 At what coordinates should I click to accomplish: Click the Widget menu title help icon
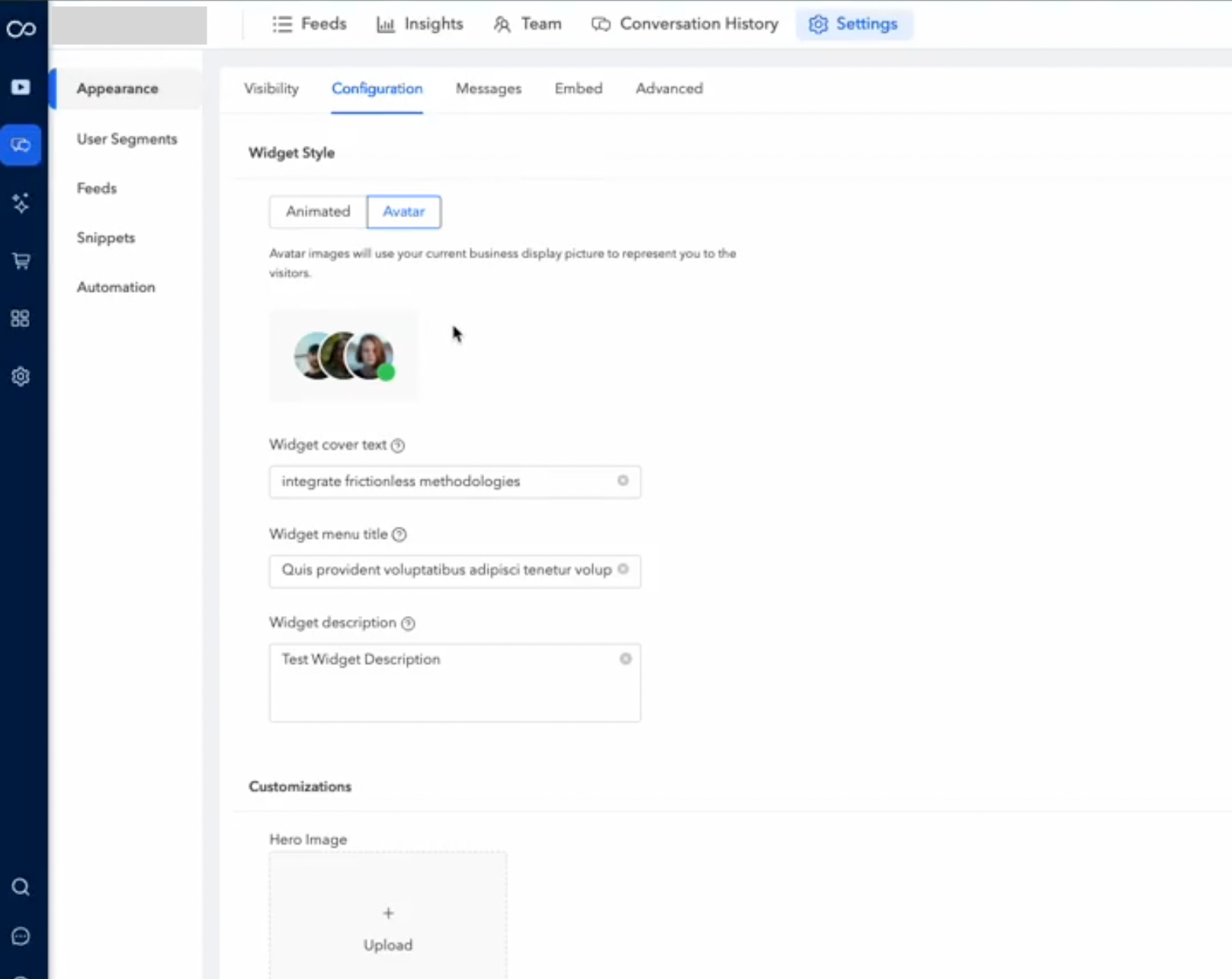pyautogui.click(x=399, y=535)
